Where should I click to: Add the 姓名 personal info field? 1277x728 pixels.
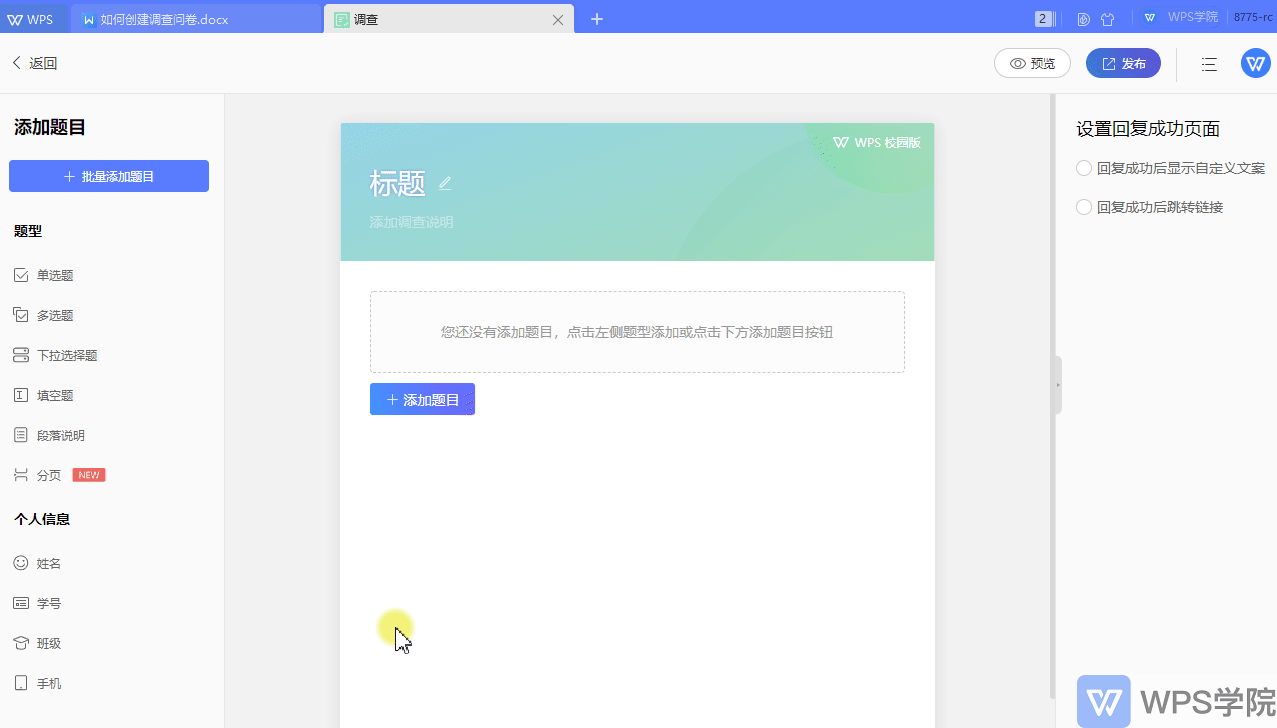(x=48, y=562)
